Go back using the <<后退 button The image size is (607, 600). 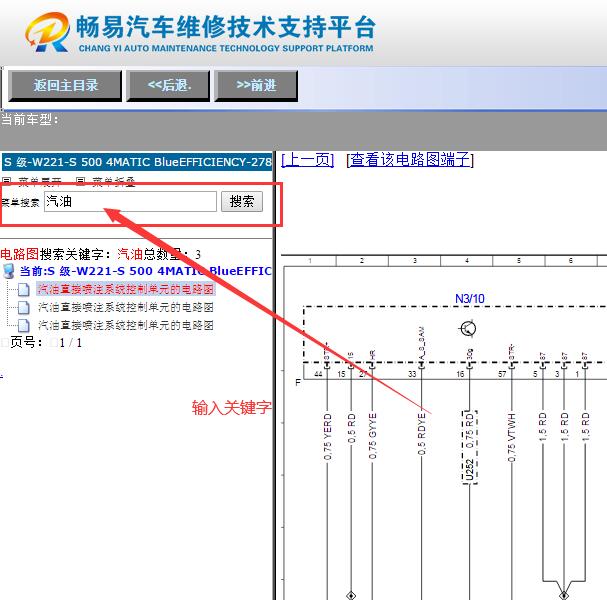click(168, 86)
